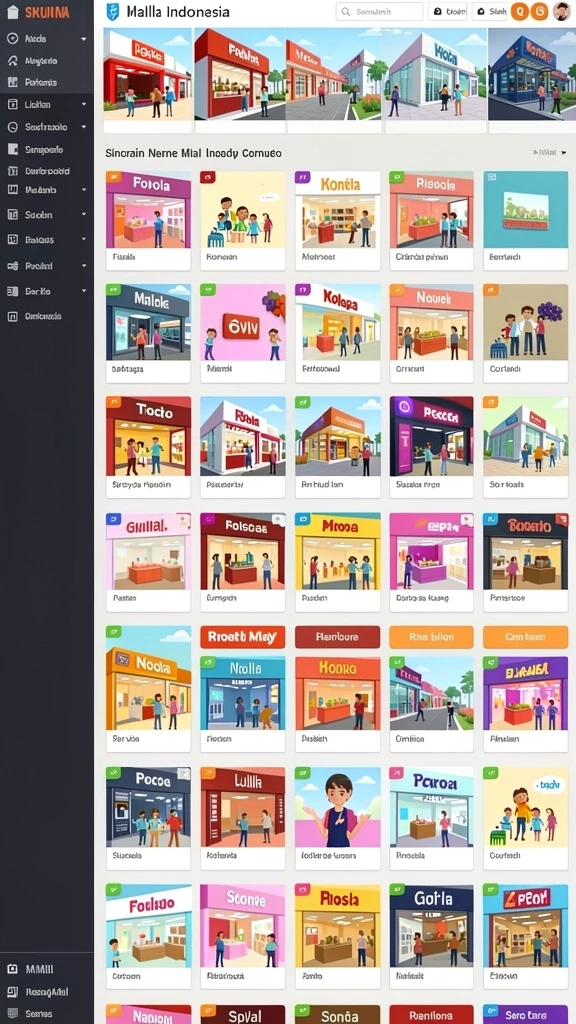Open the Gotla store thumbnail
Viewport: 576px width, 1024px height.
(431, 926)
